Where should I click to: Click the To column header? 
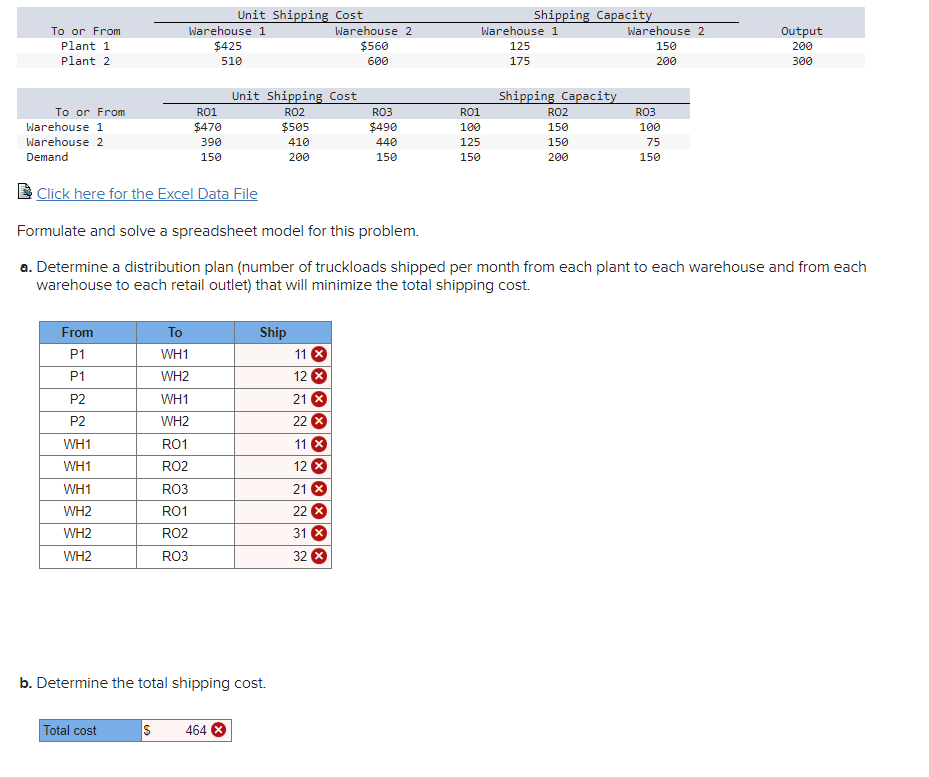pyautogui.click(x=175, y=332)
